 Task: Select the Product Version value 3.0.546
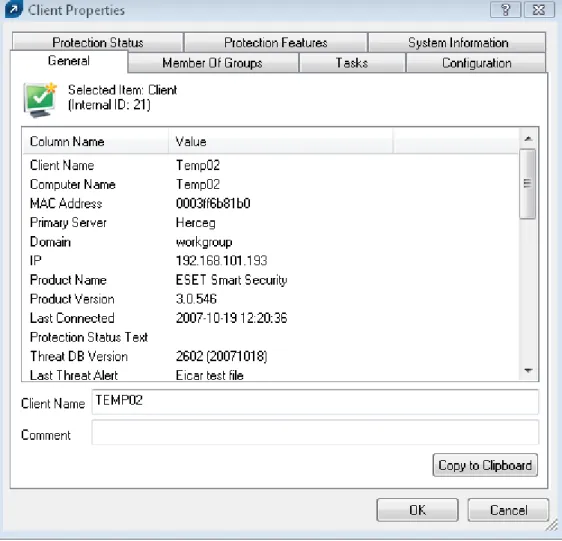click(x=196, y=299)
